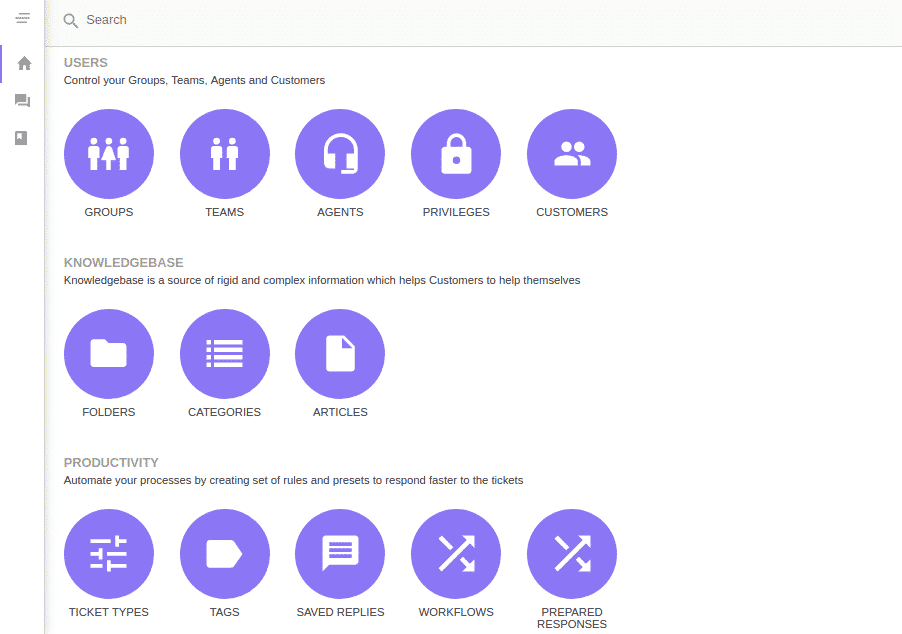Viewport: 902px width, 634px height.
Task: Go to Home in the sidebar
Action: [x=23, y=64]
